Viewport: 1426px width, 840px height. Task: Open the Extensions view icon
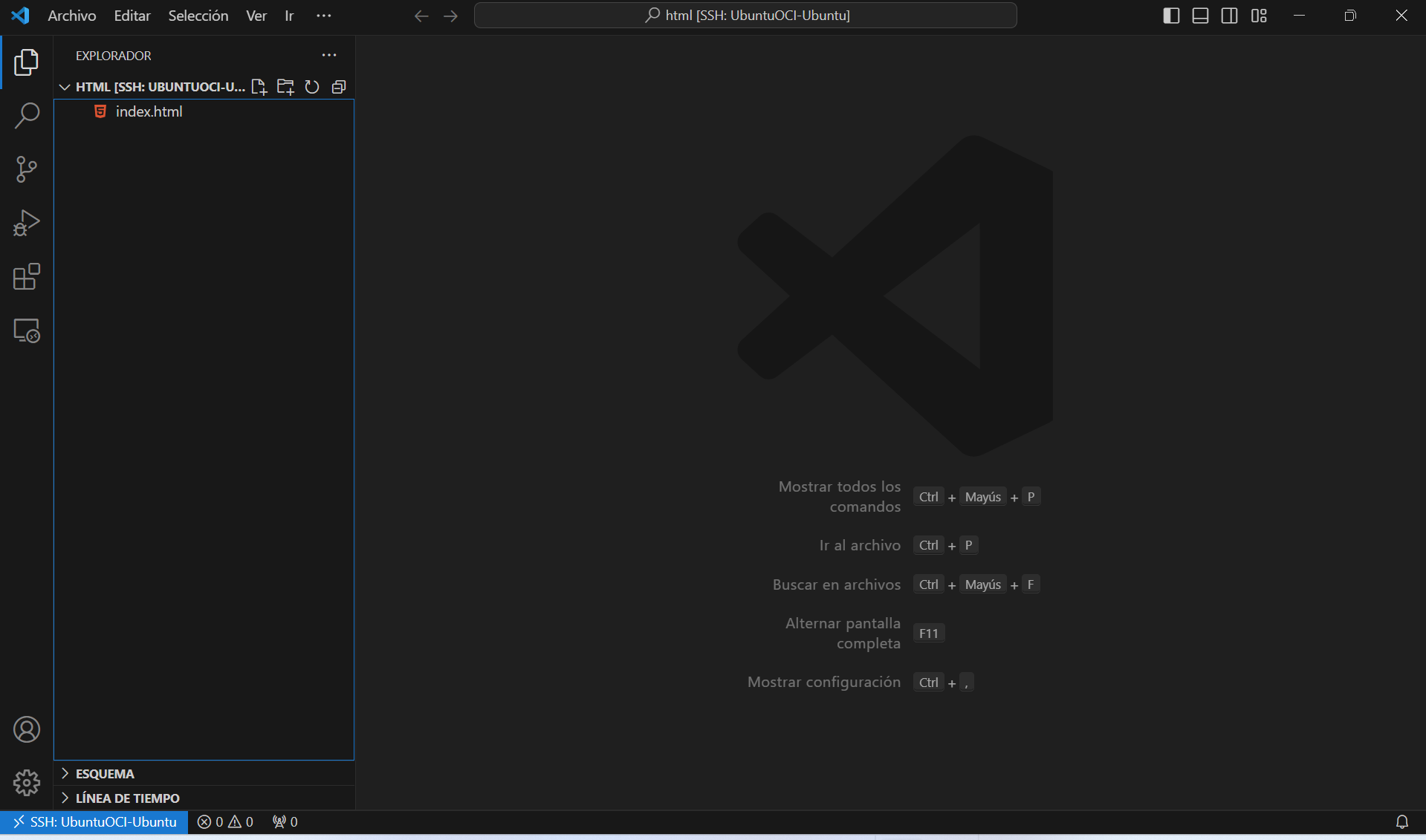click(x=27, y=276)
